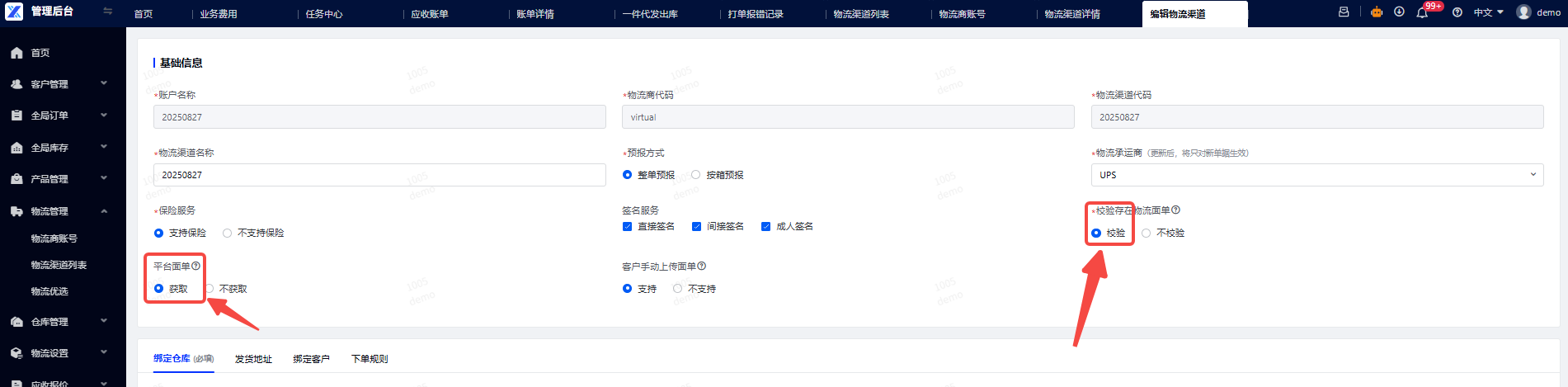Open the orange robot assistant icon
The width and height of the screenshot is (1568, 387).
click(1377, 12)
